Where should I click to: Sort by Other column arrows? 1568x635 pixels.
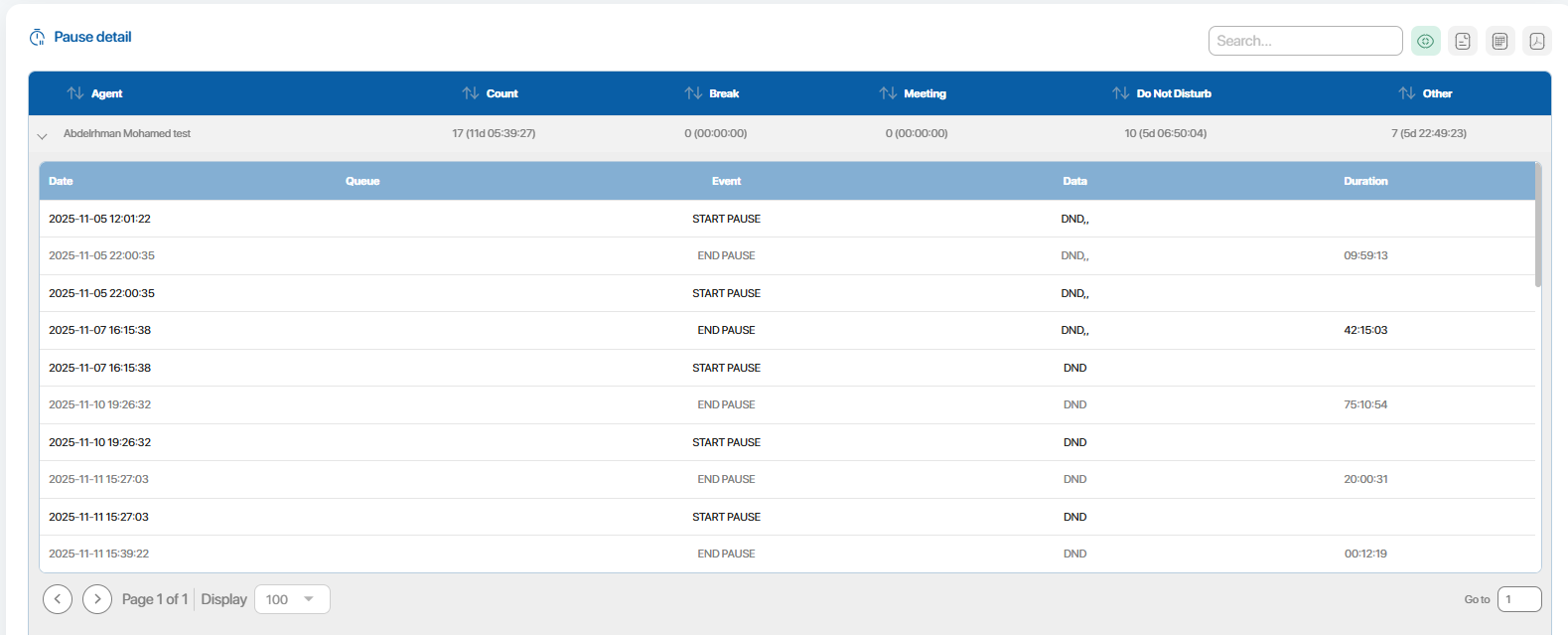coord(1407,93)
